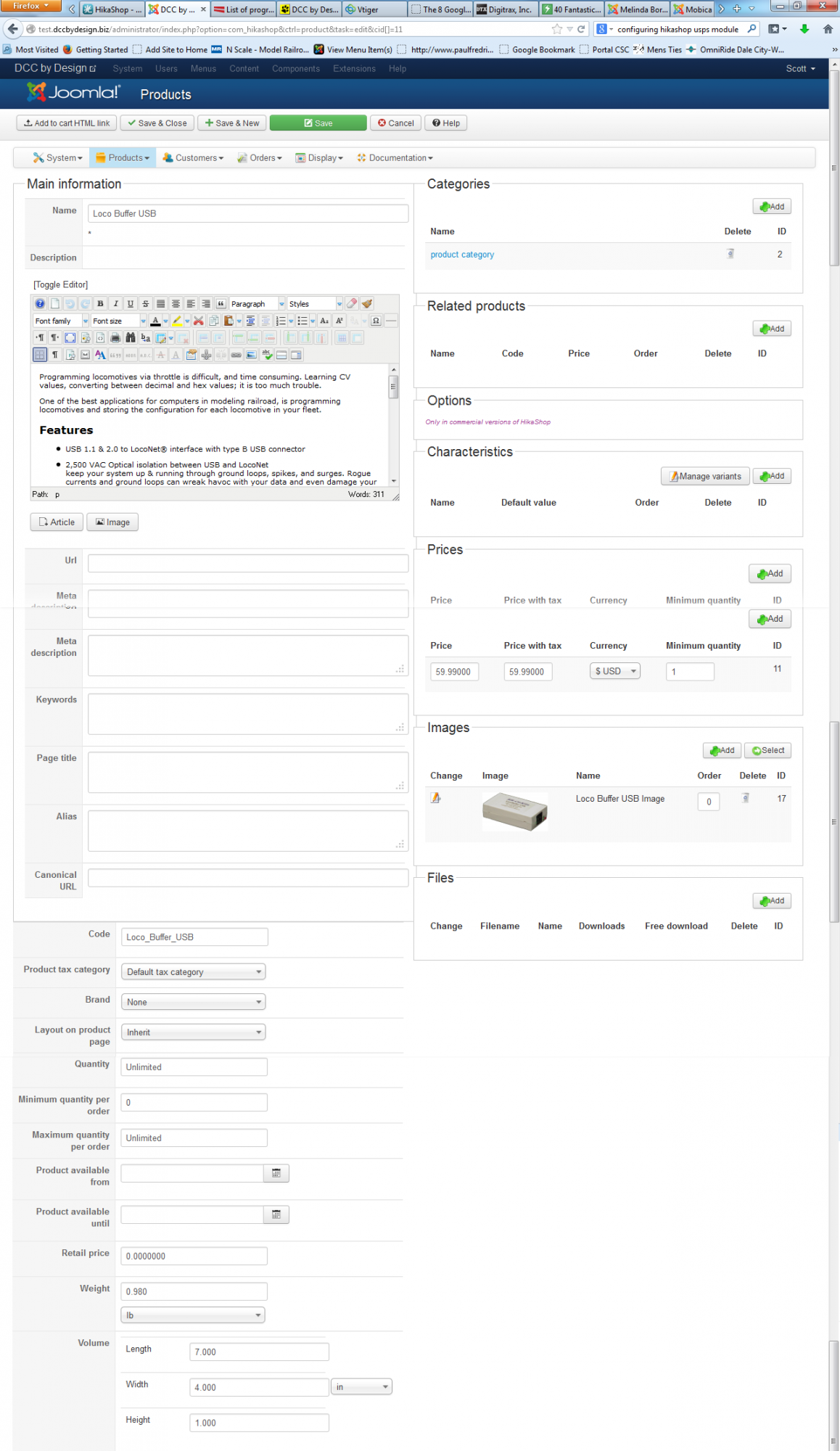Viewport: 840px width, 1451px height.
Task: Click the insert image icon in editor
Action: coord(251,355)
